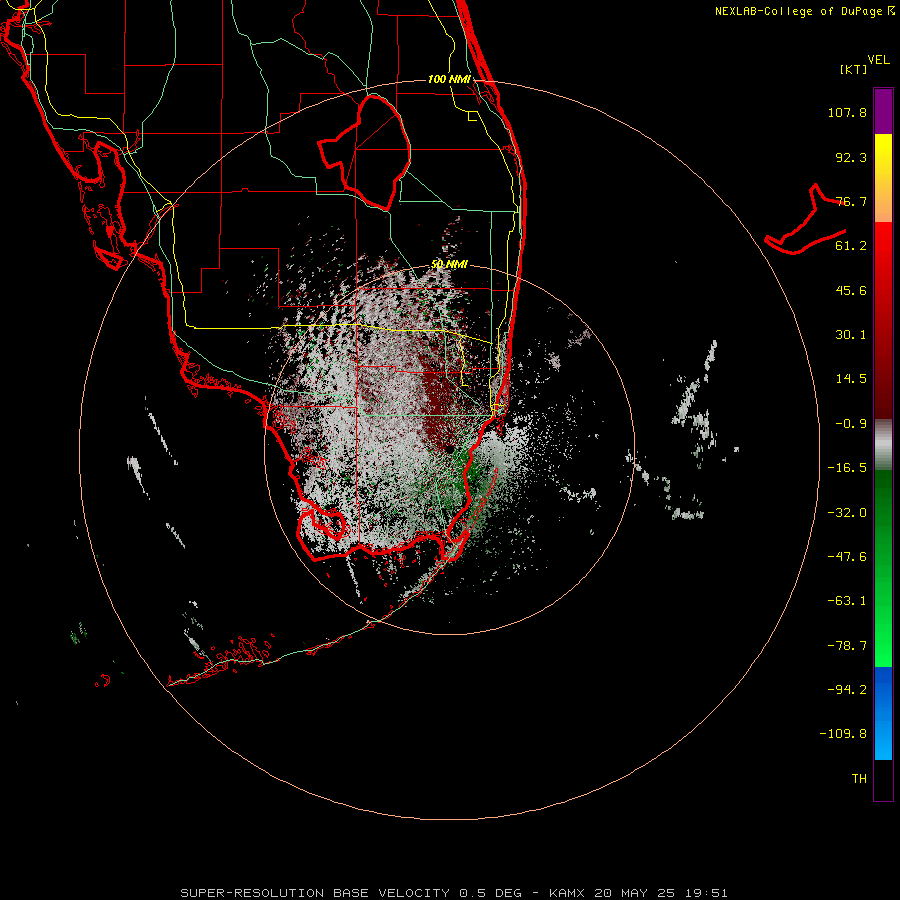This screenshot has height=900, width=900.
Task: Click the -16.5 velocity scale value
Action: click(x=847, y=468)
